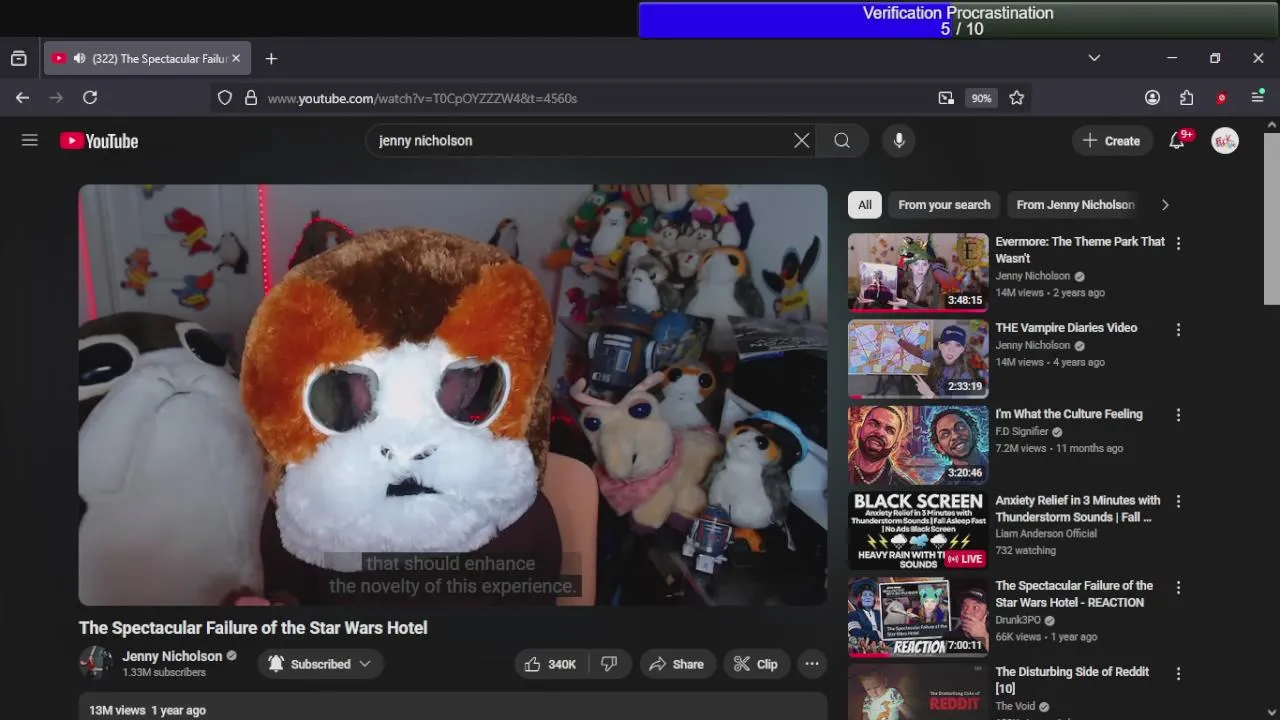Go back with browser back arrow
This screenshot has height=720, width=1280.
22,97
